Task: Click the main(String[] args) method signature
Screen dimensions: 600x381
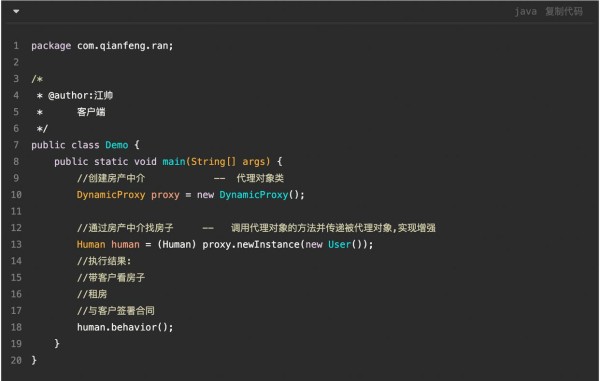Action: [216, 161]
